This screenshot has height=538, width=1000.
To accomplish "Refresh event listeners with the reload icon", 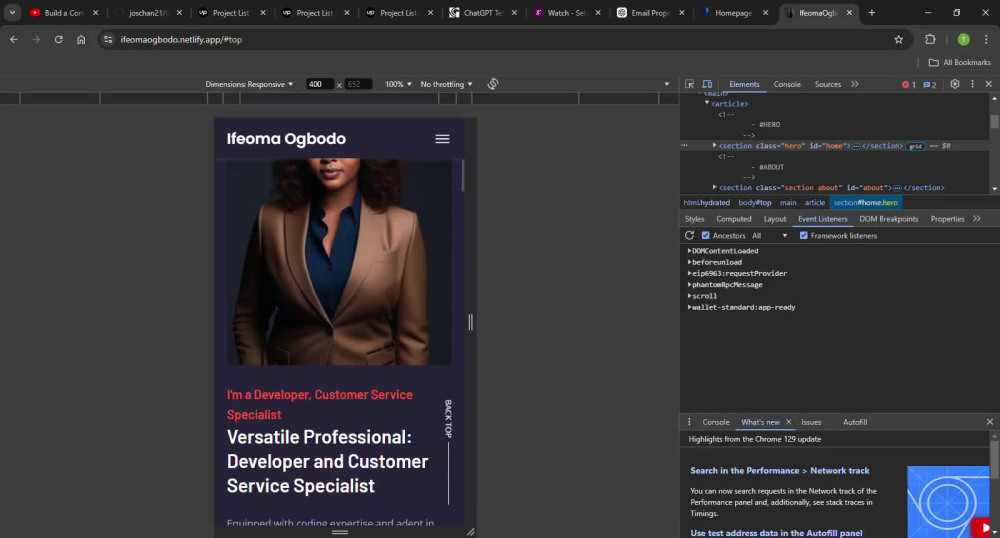I will click(x=689, y=235).
